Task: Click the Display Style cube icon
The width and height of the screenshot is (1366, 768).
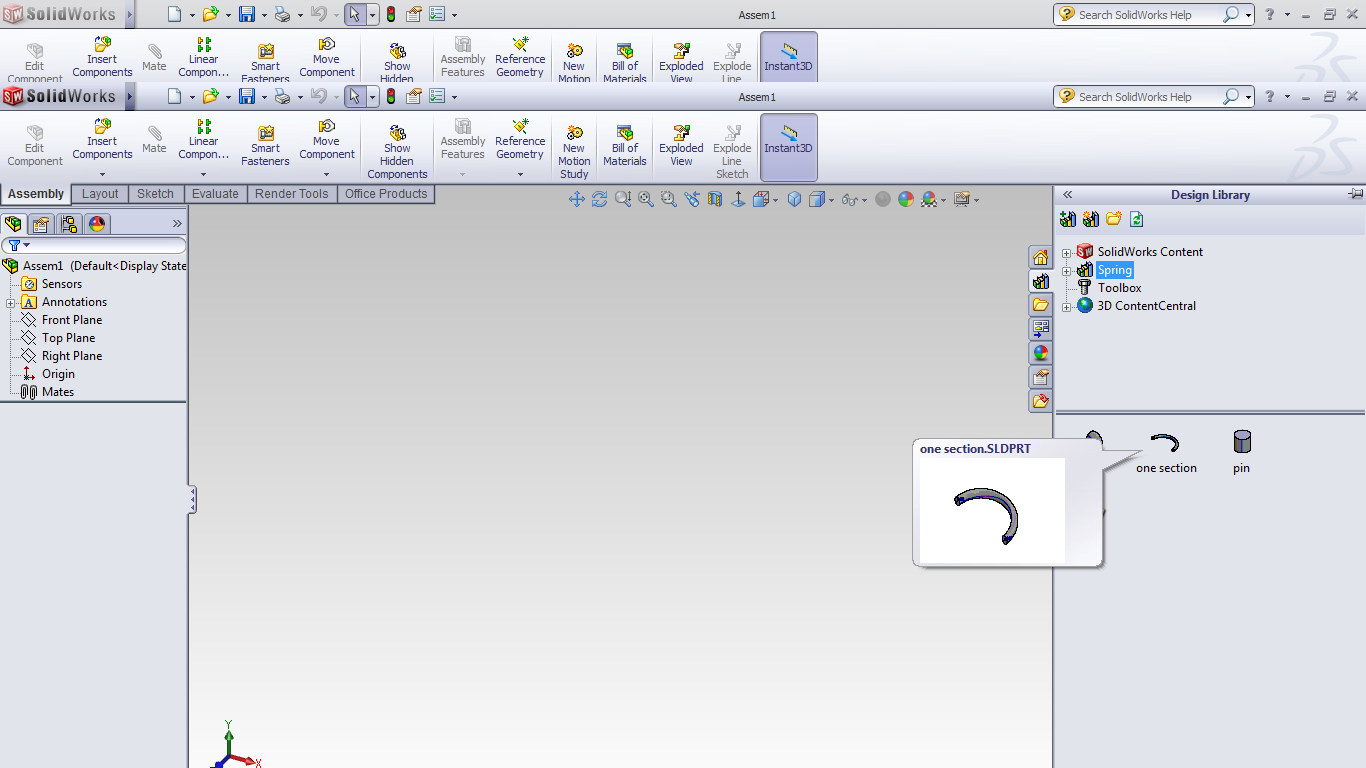Action: 817,199
